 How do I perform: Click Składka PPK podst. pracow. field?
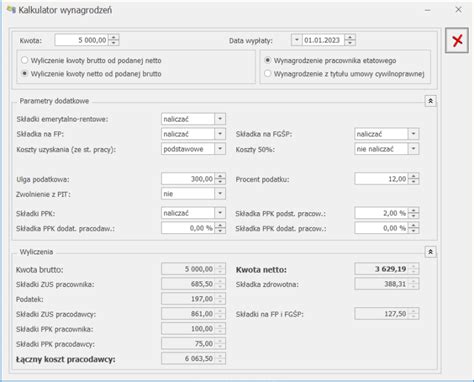(x=381, y=213)
